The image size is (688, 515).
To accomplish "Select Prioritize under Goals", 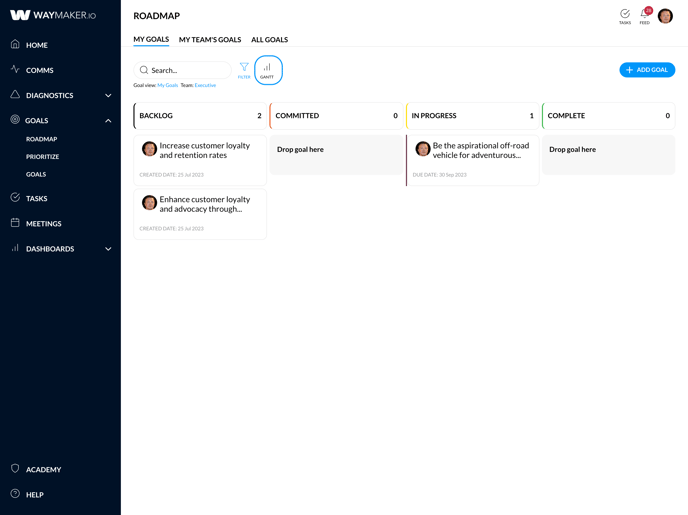I will coord(42,157).
